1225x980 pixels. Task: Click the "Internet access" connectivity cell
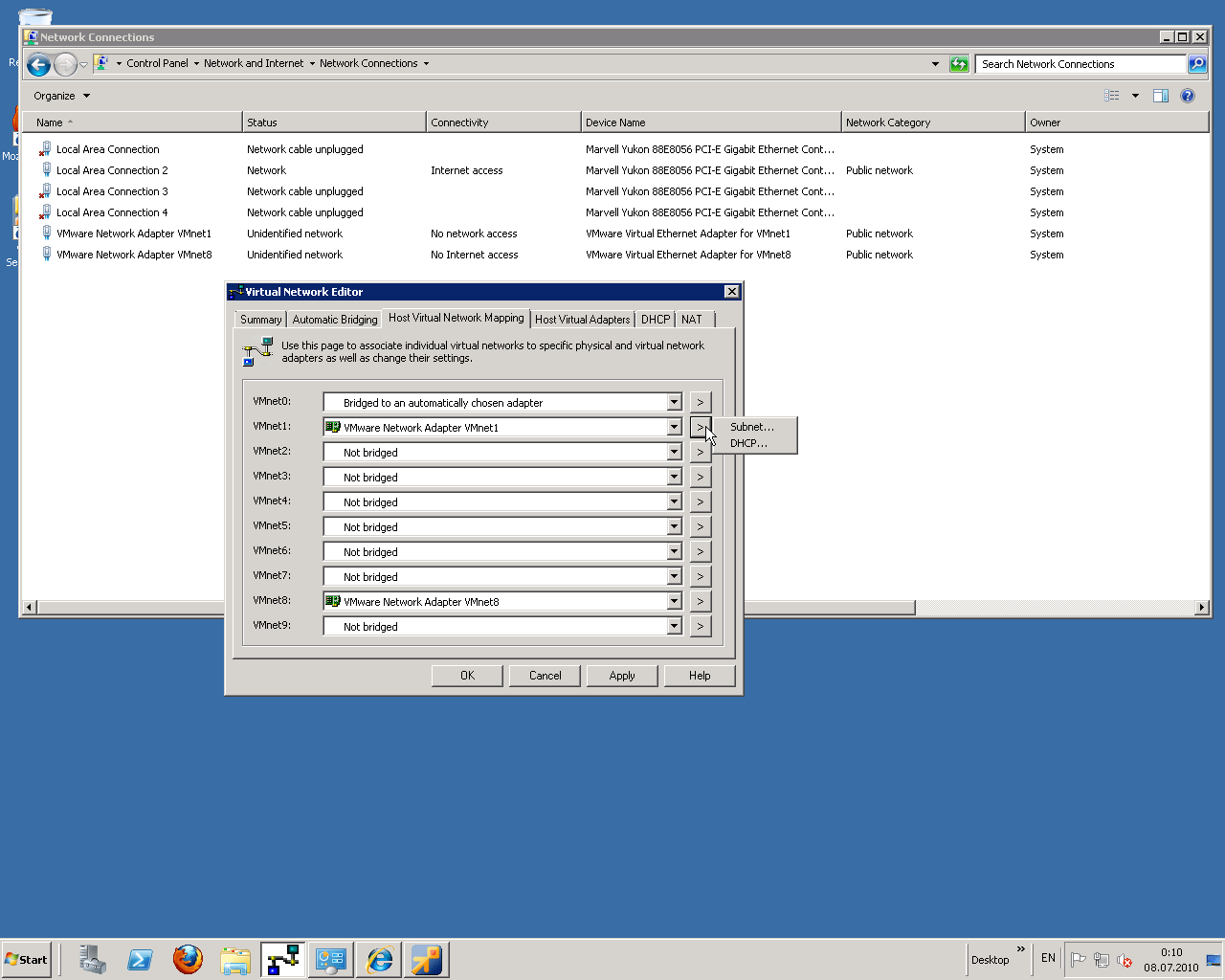[x=466, y=170]
